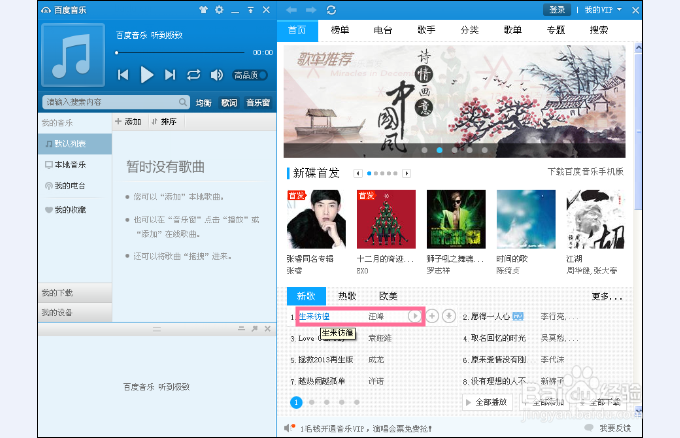Open the skin changer shirt icon

coord(203,10)
